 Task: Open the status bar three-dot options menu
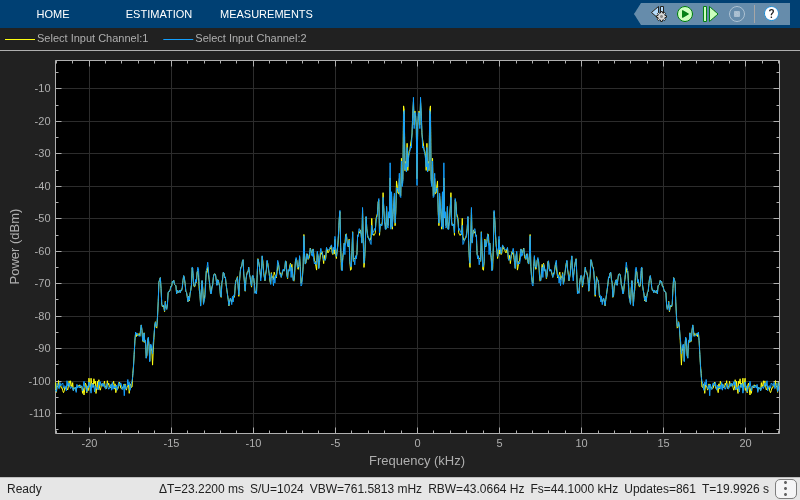point(785,489)
